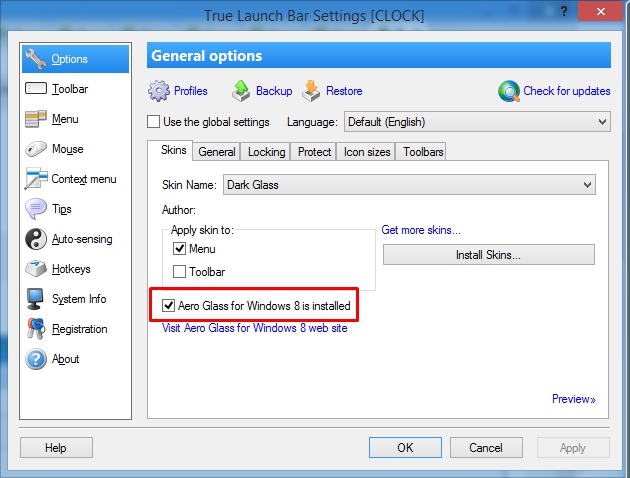Open Profiles gear icon
Image resolution: width=630 pixels, height=478 pixels.
coord(159,91)
